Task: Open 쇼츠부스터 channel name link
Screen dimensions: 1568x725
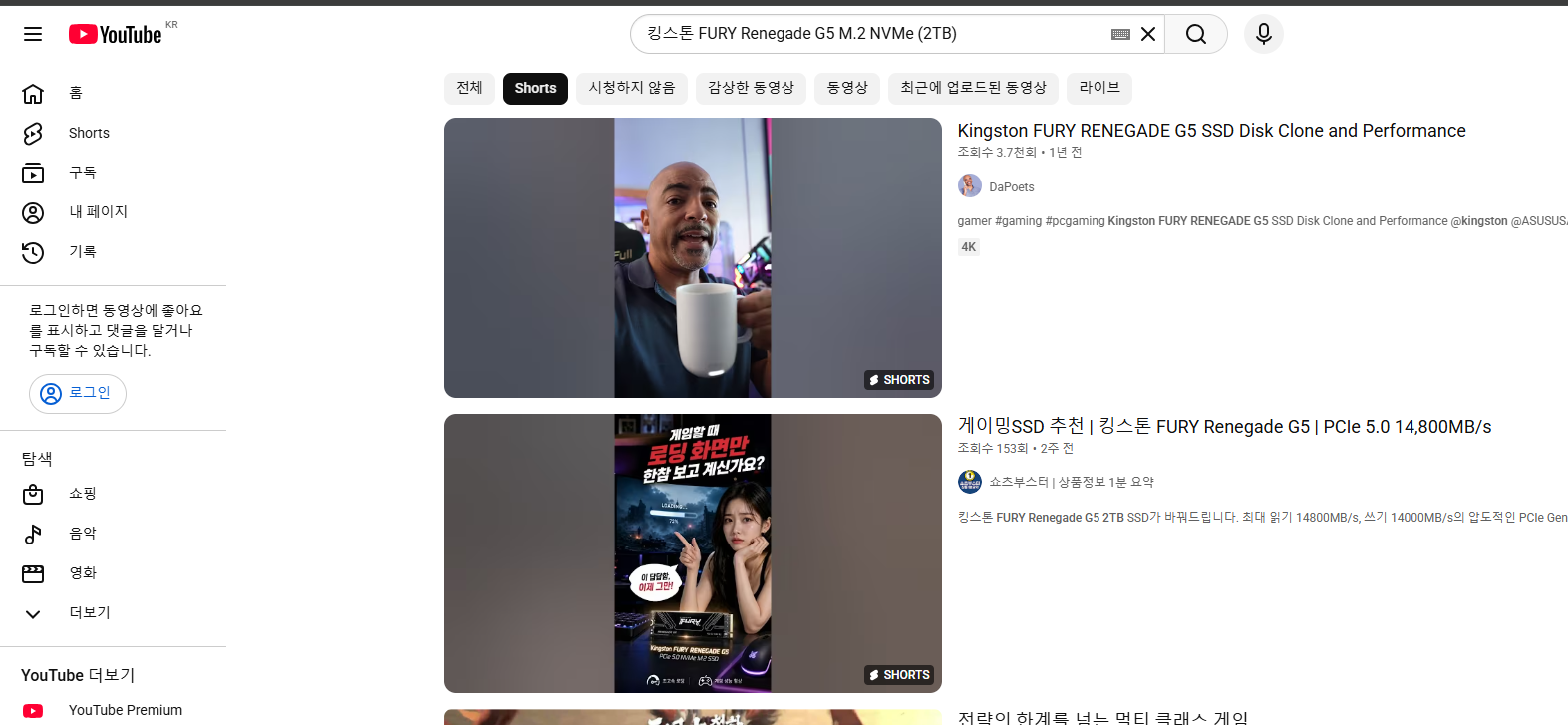Action: point(1071,482)
